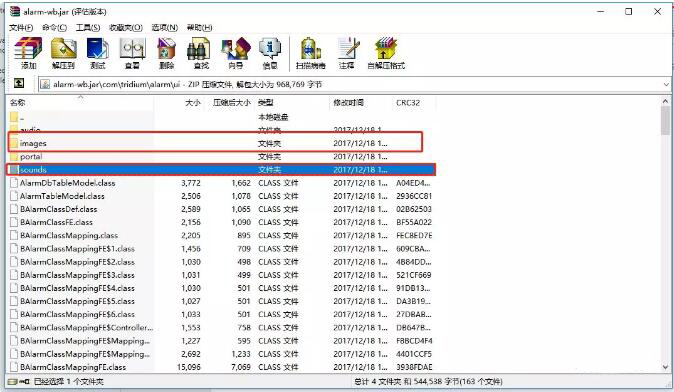Click CRC32 value BF55A022
This screenshot has width=674, height=392.
(414, 222)
